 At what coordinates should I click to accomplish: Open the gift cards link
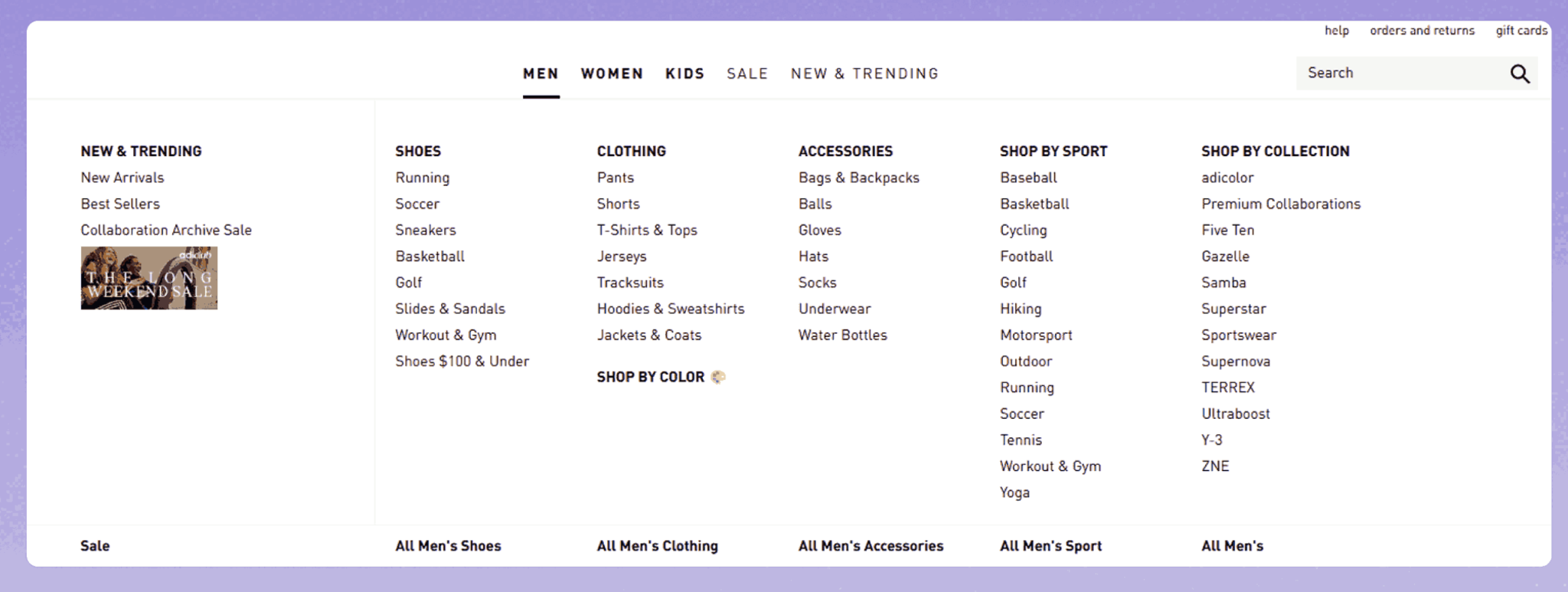click(1521, 31)
